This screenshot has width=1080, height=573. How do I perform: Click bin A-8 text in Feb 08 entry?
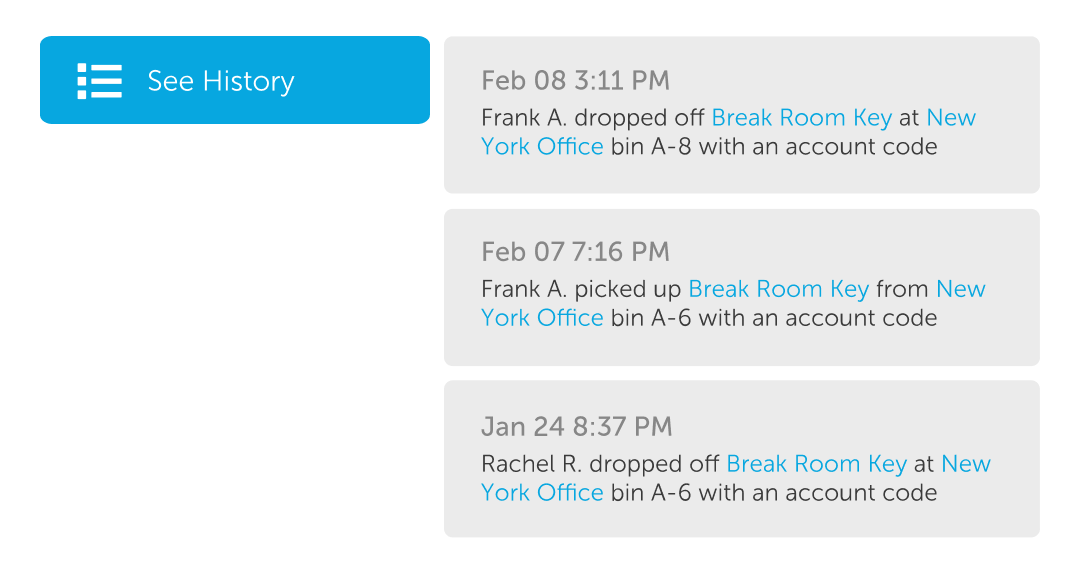tap(651, 147)
